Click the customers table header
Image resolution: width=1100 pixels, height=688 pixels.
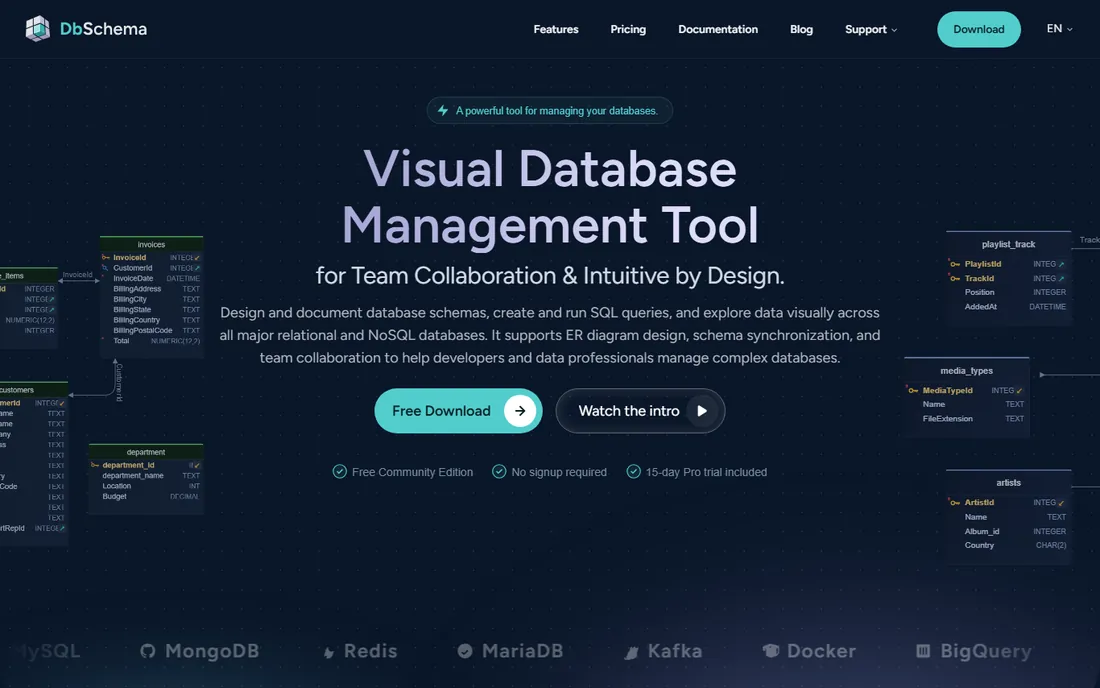[32, 389]
